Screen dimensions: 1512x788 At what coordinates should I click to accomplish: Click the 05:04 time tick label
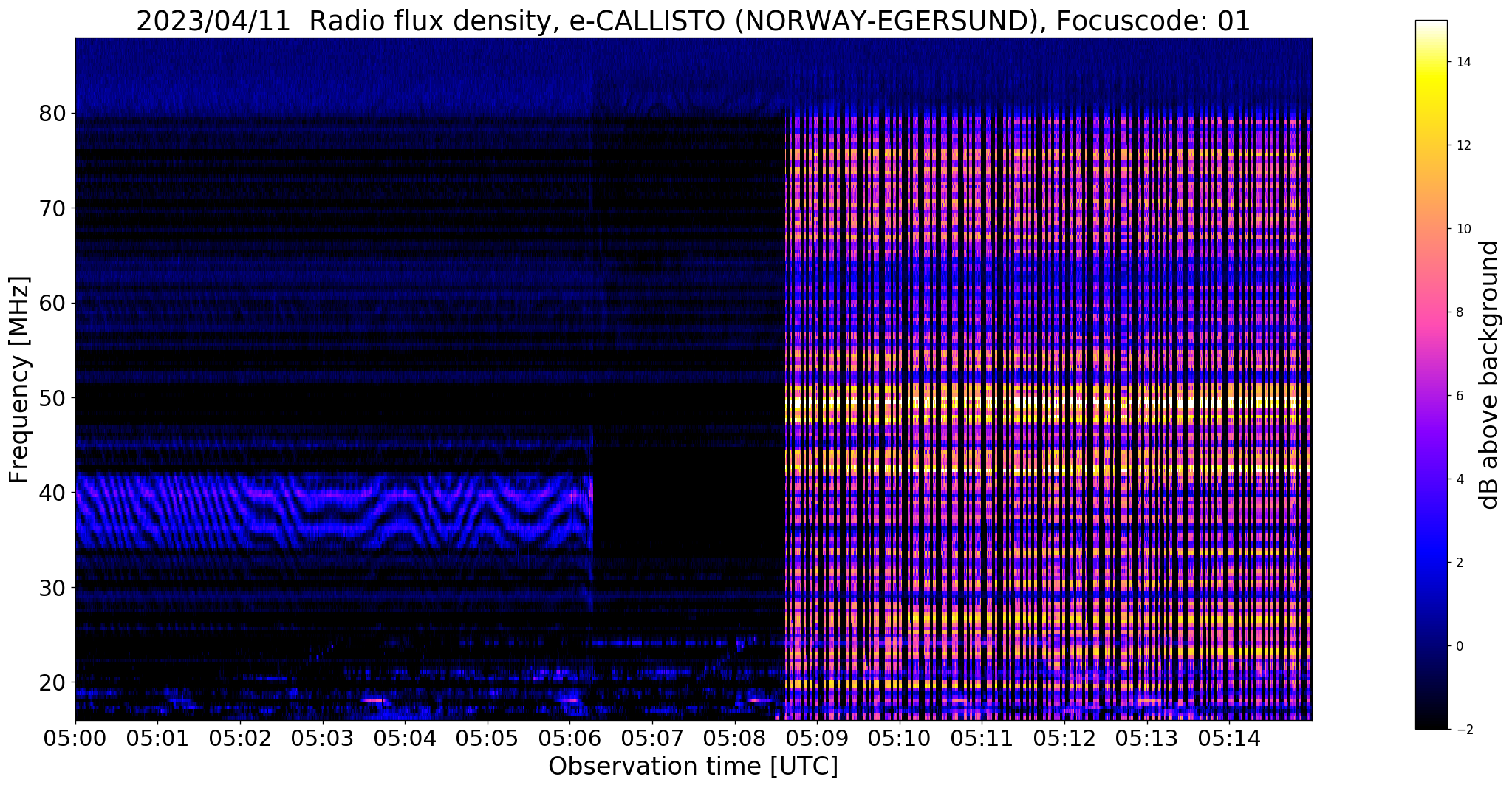point(405,738)
